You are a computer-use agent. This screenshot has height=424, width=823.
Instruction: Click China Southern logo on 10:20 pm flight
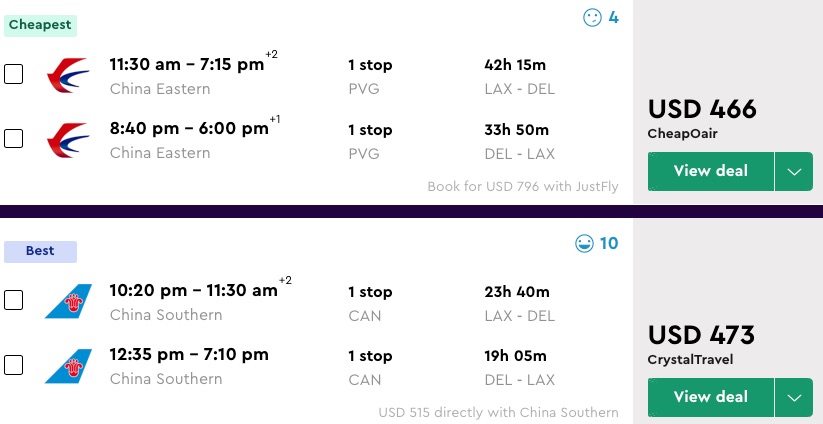tap(68, 301)
